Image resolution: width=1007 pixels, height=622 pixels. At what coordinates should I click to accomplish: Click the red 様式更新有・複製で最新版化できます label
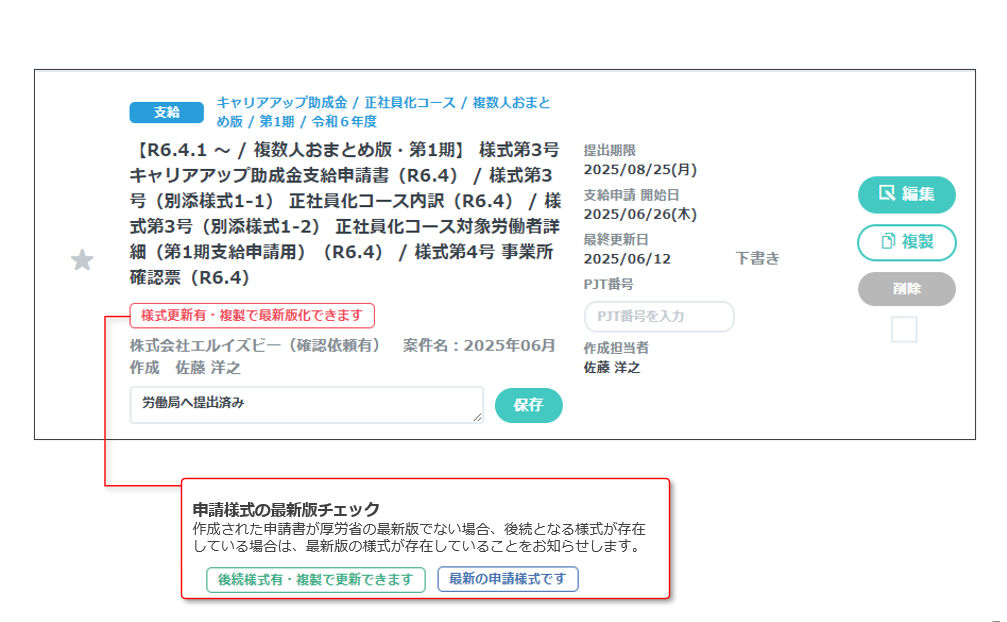252,316
